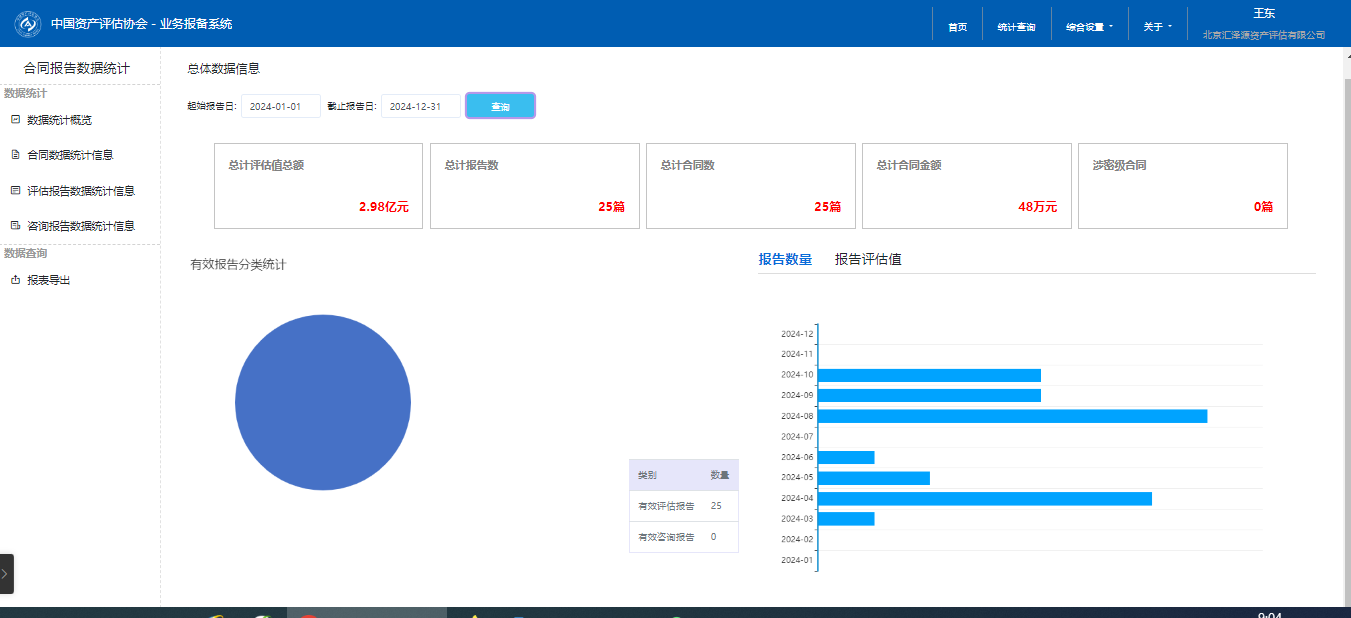The image size is (1351, 618).
Task: Click the 截止报告日 date field
Action: (420, 106)
